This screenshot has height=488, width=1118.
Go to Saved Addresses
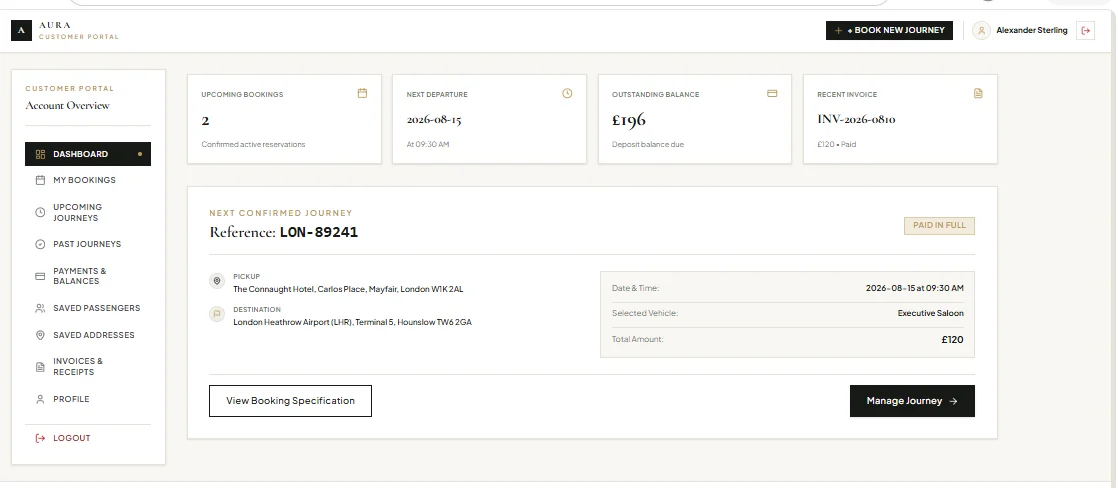[88, 335]
